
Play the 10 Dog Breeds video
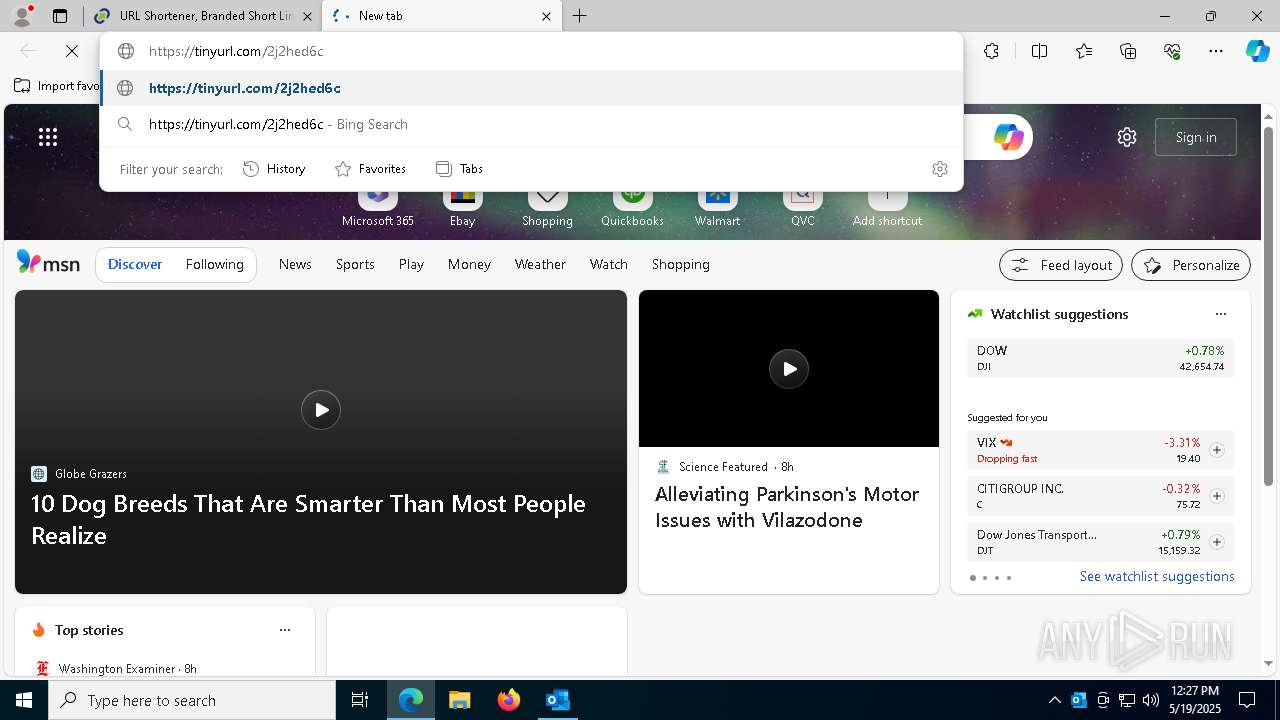tap(321, 410)
